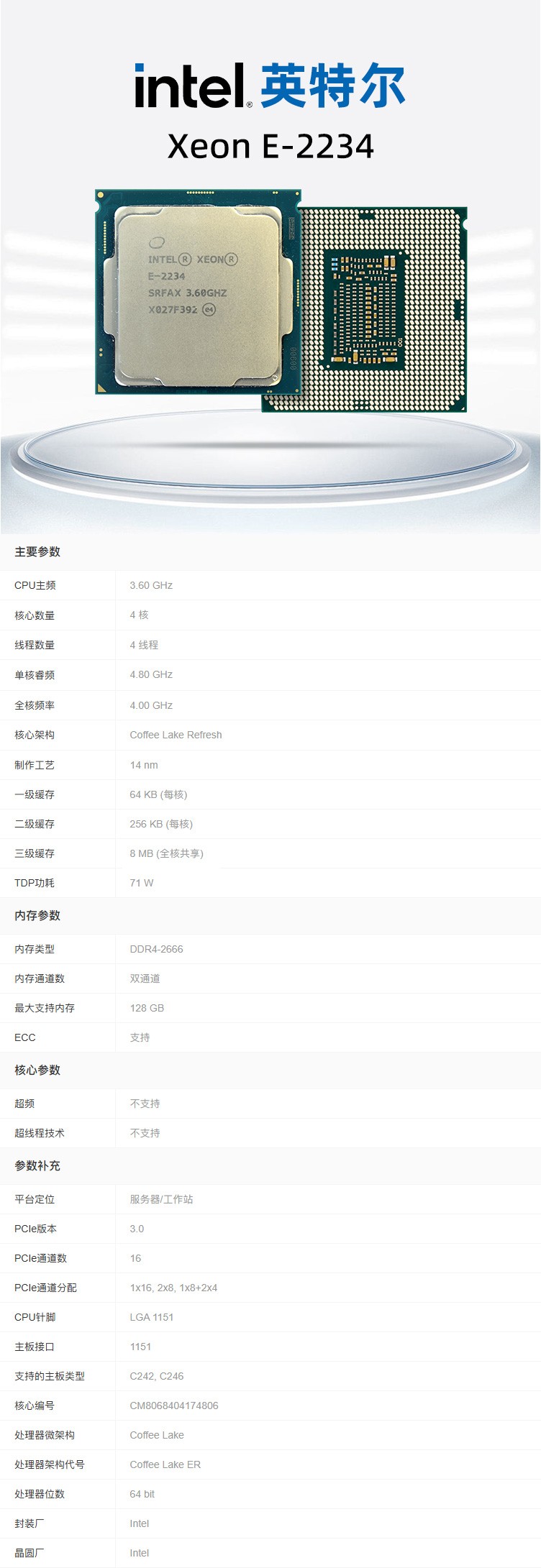Click the 服务器/工作站 platform value
This screenshot has width=541, height=1568.
pyautogui.click(x=161, y=1199)
